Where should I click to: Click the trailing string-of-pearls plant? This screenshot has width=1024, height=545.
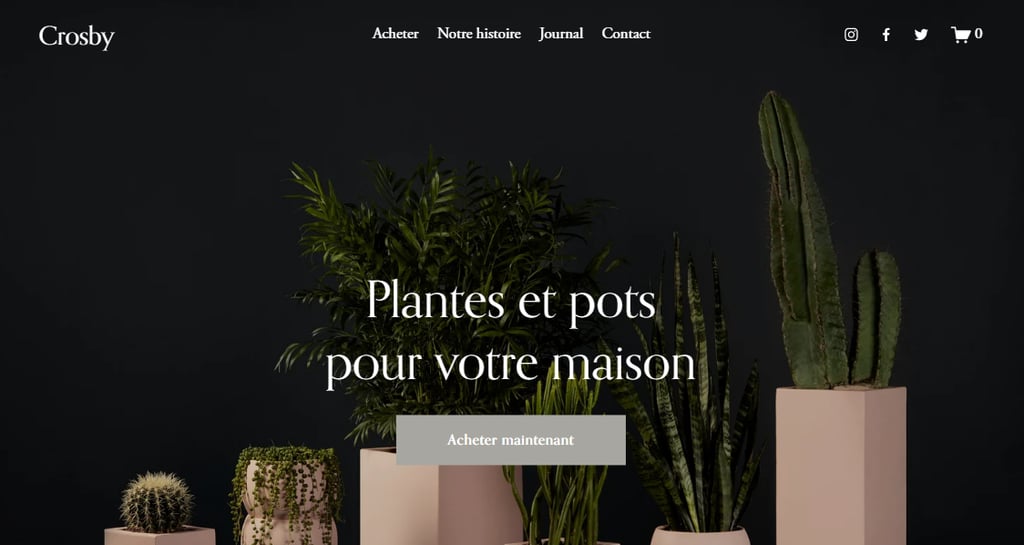click(x=286, y=490)
